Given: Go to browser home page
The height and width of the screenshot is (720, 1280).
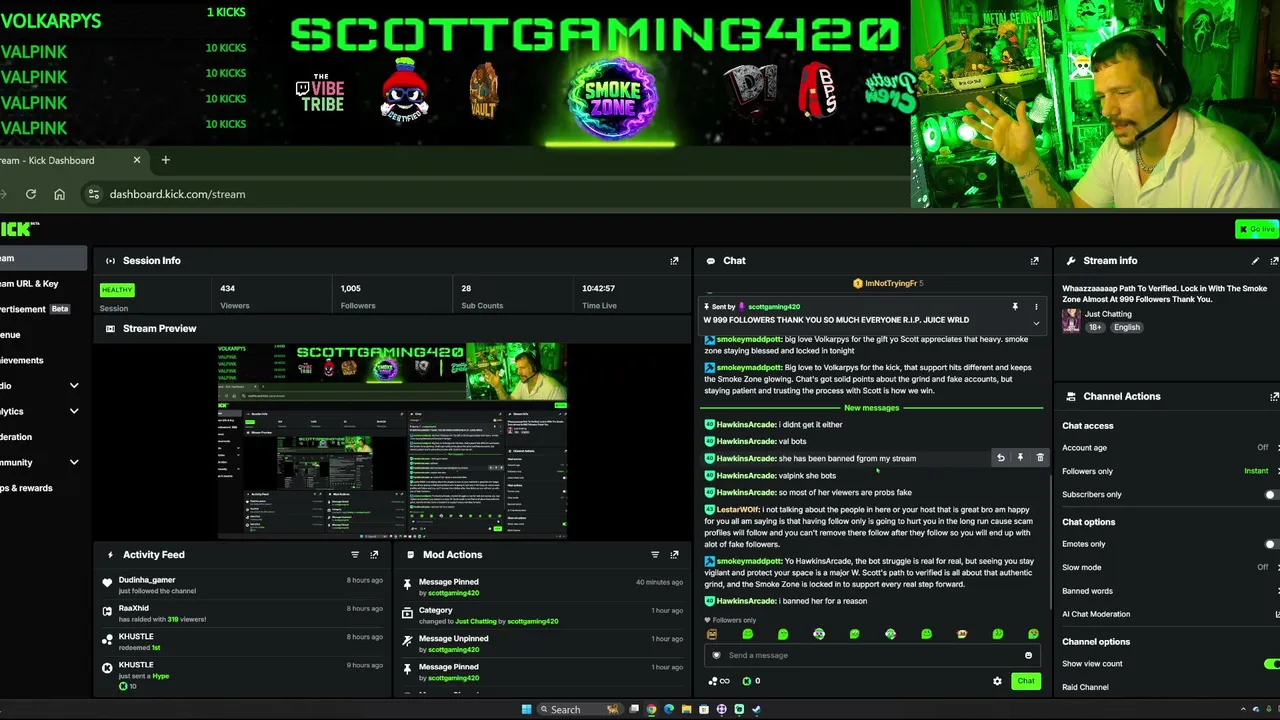Looking at the screenshot, I should [60, 194].
